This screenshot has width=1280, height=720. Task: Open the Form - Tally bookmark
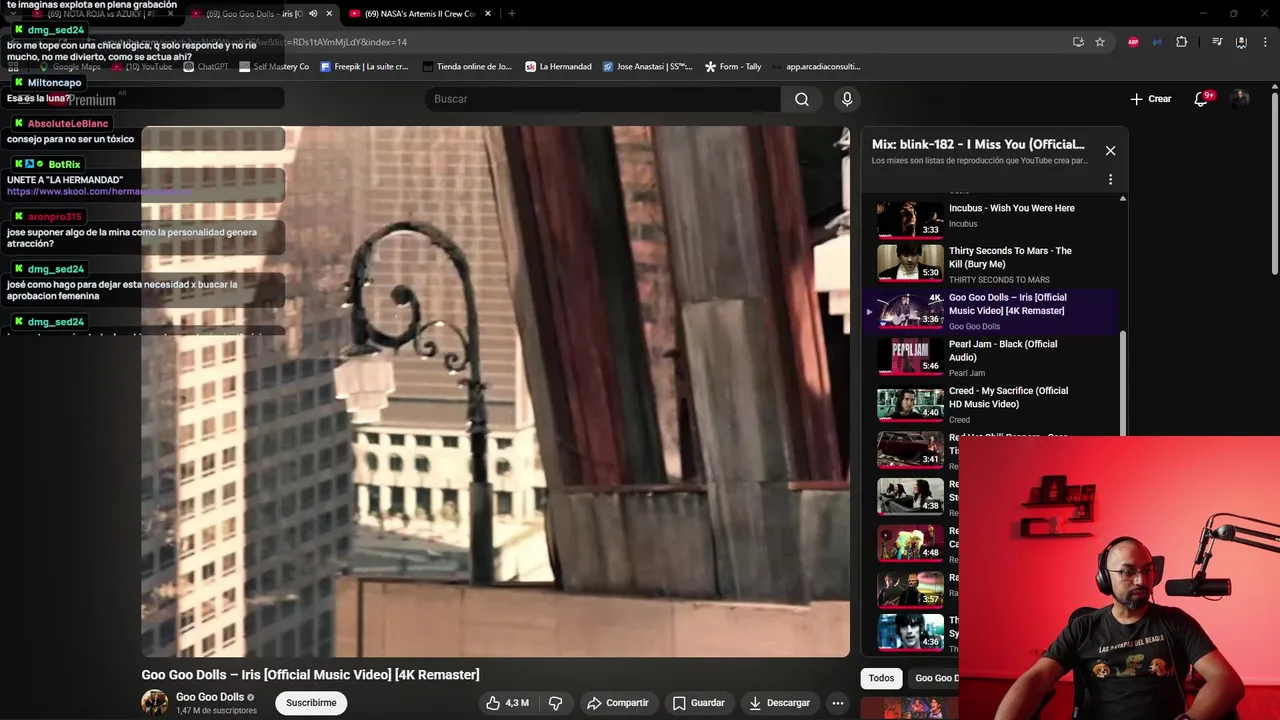tap(733, 67)
